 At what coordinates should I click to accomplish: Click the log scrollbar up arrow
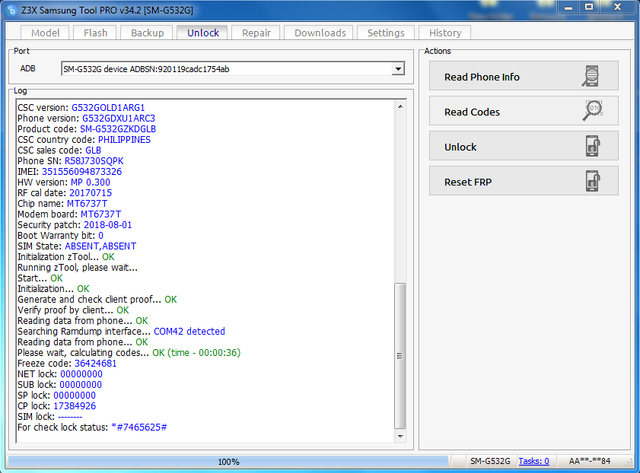pyautogui.click(x=400, y=107)
